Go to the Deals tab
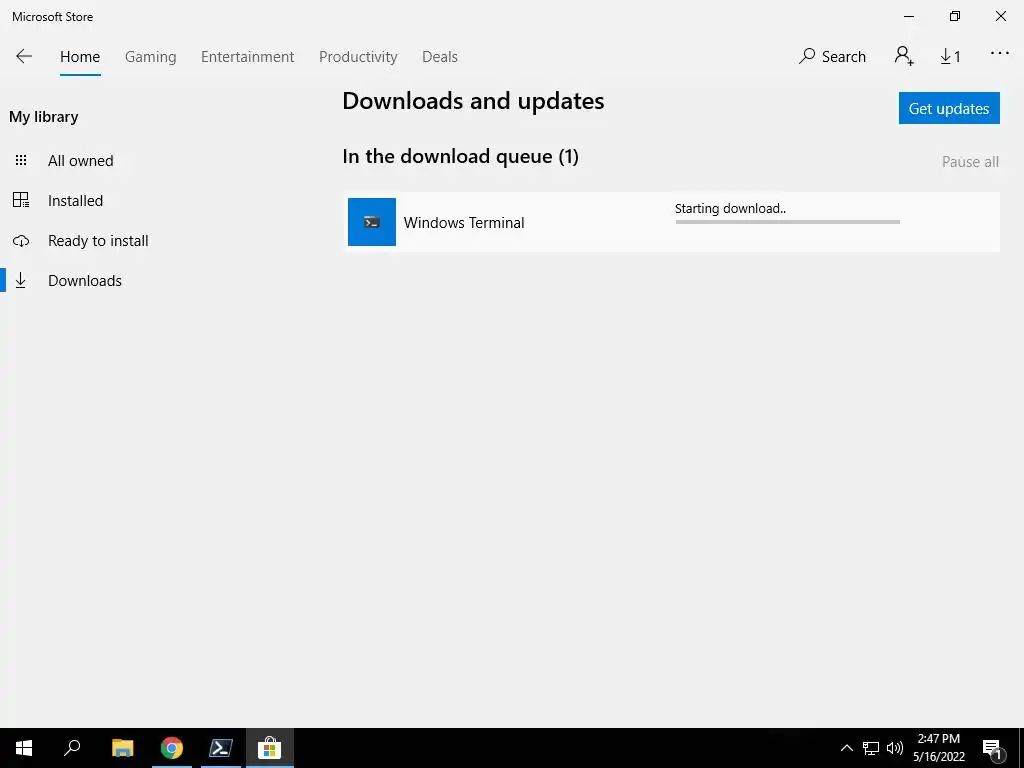This screenshot has height=768, width=1024. (x=440, y=57)
